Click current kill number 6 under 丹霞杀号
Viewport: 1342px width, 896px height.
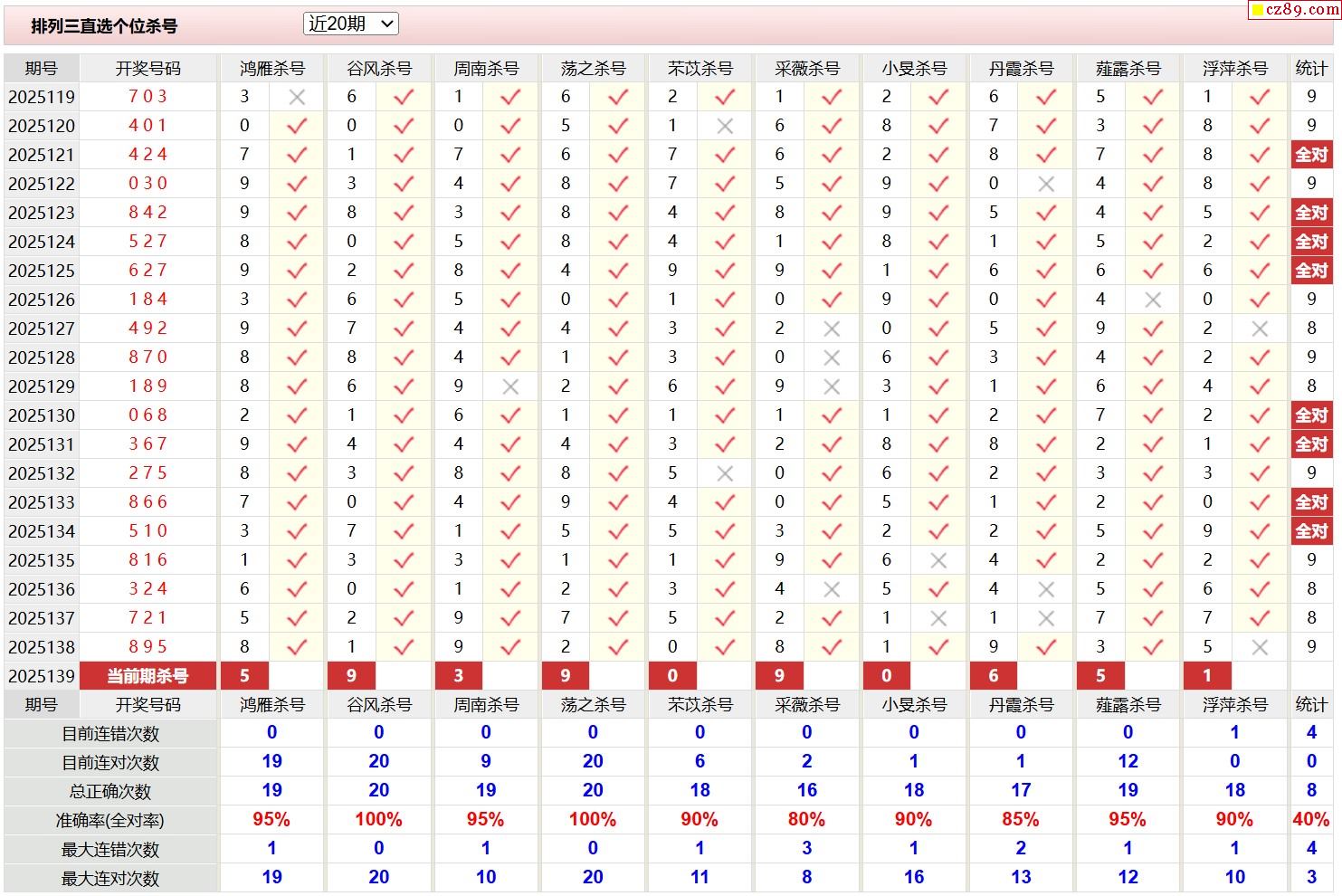(x=993, y=676)
